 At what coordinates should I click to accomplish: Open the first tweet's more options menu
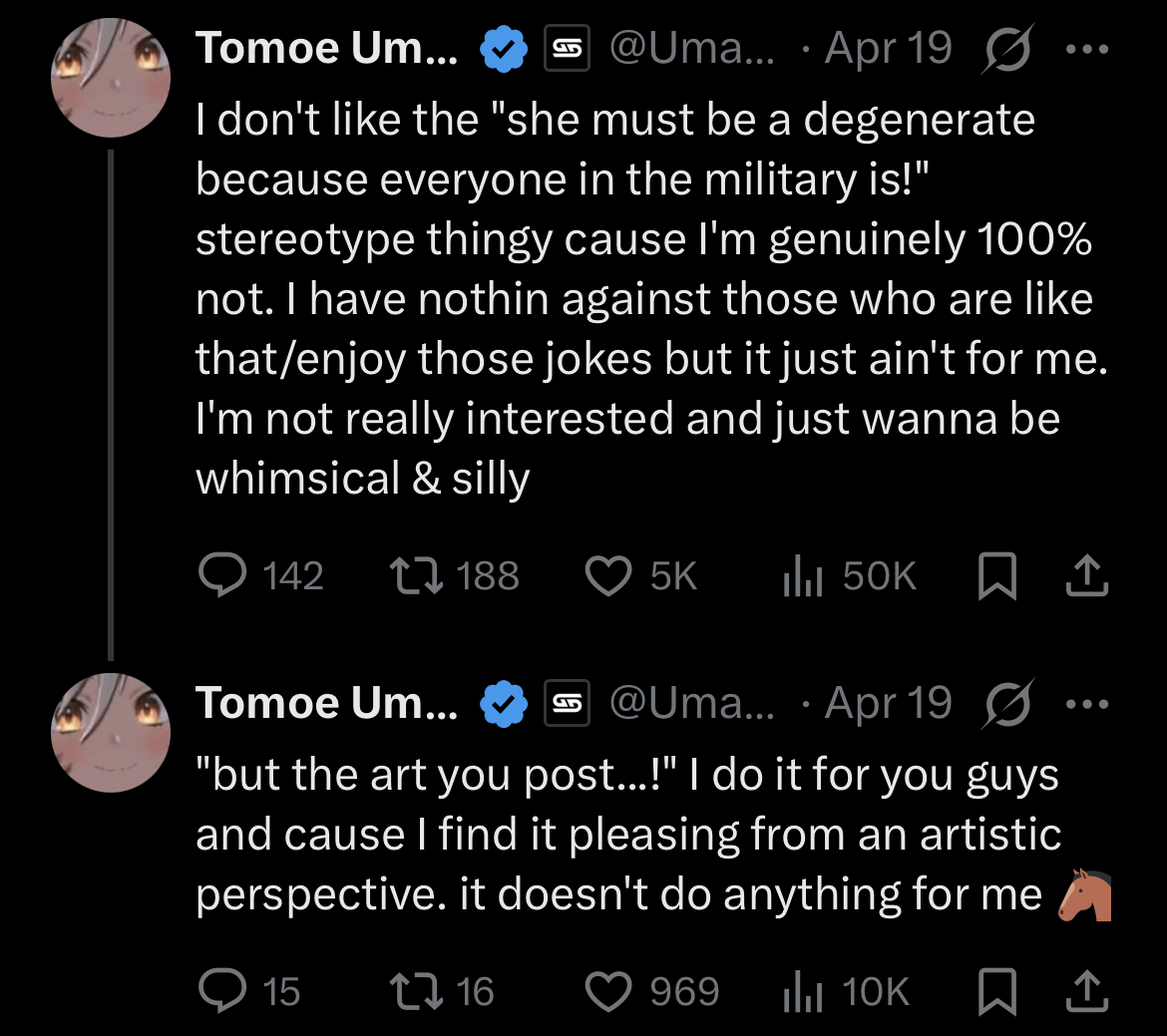coord(1087,50)
